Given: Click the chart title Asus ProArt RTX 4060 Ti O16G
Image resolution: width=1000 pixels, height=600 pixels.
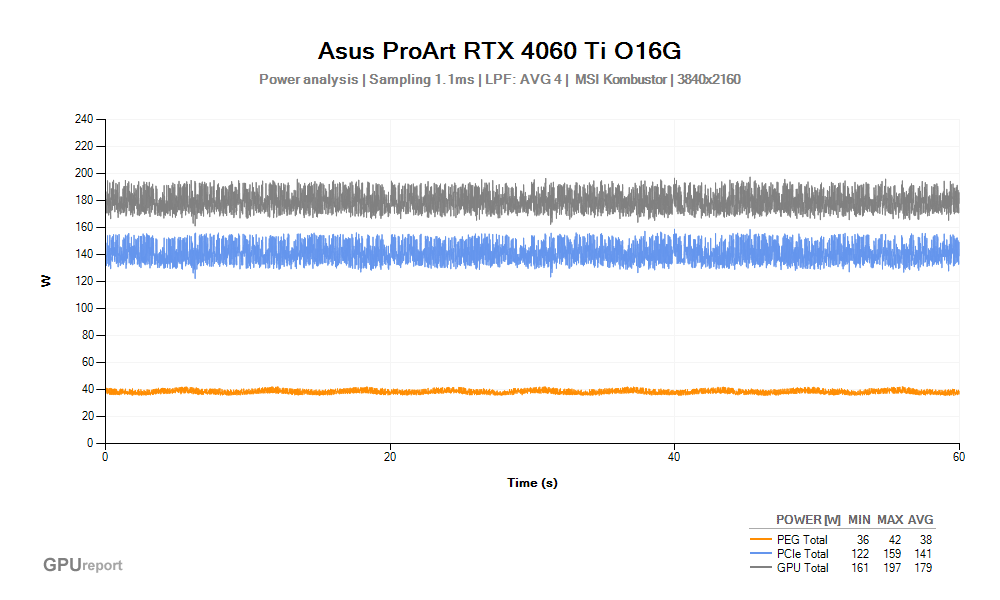Looking at the screenshot, I should 499,51.
